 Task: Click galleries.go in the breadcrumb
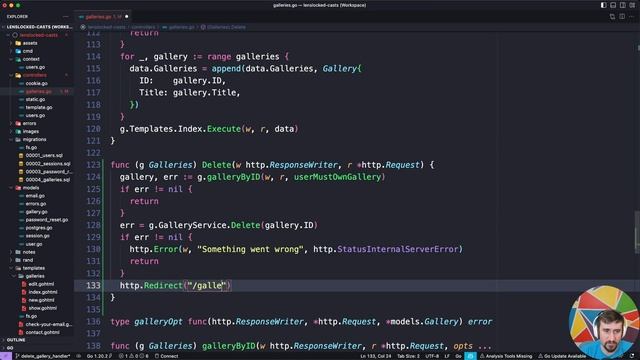coord(178,27)
